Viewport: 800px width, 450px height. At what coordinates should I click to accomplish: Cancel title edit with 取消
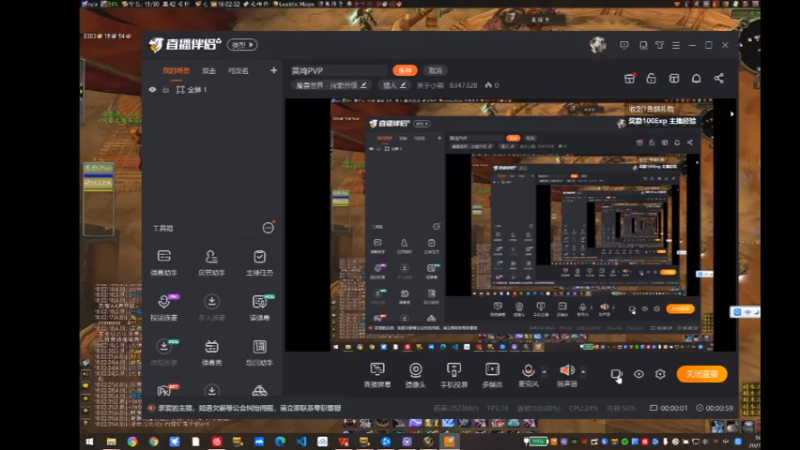[435, 70]
